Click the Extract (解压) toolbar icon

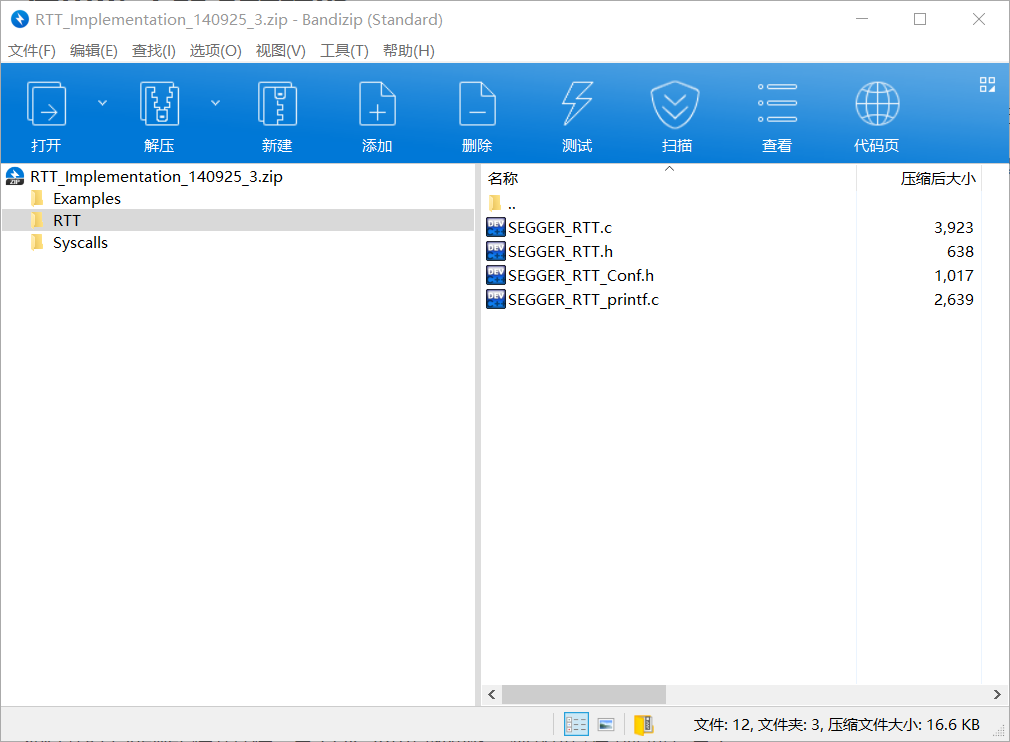click(x=159, y=104)
